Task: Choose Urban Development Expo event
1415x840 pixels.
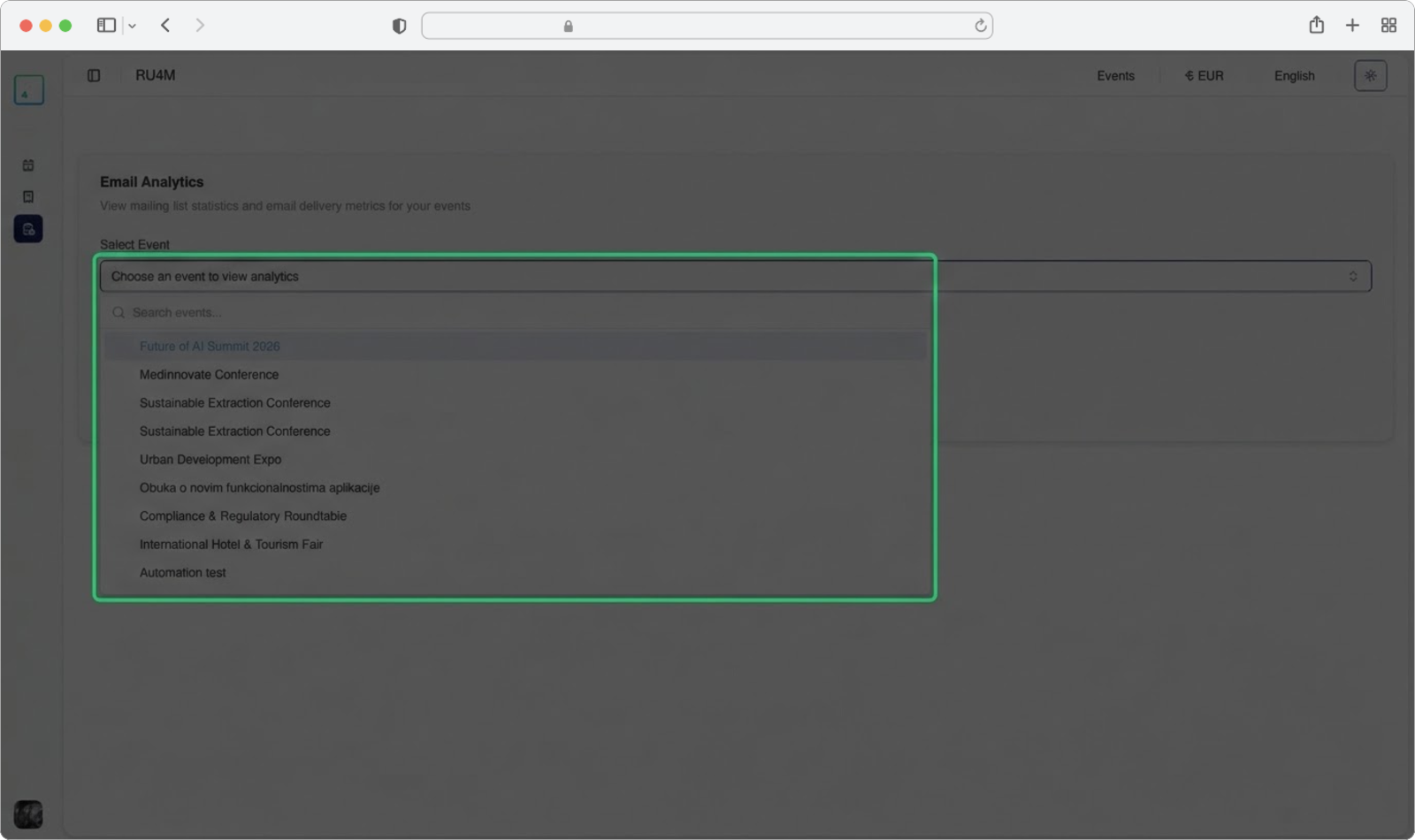Action: point(210,460)
